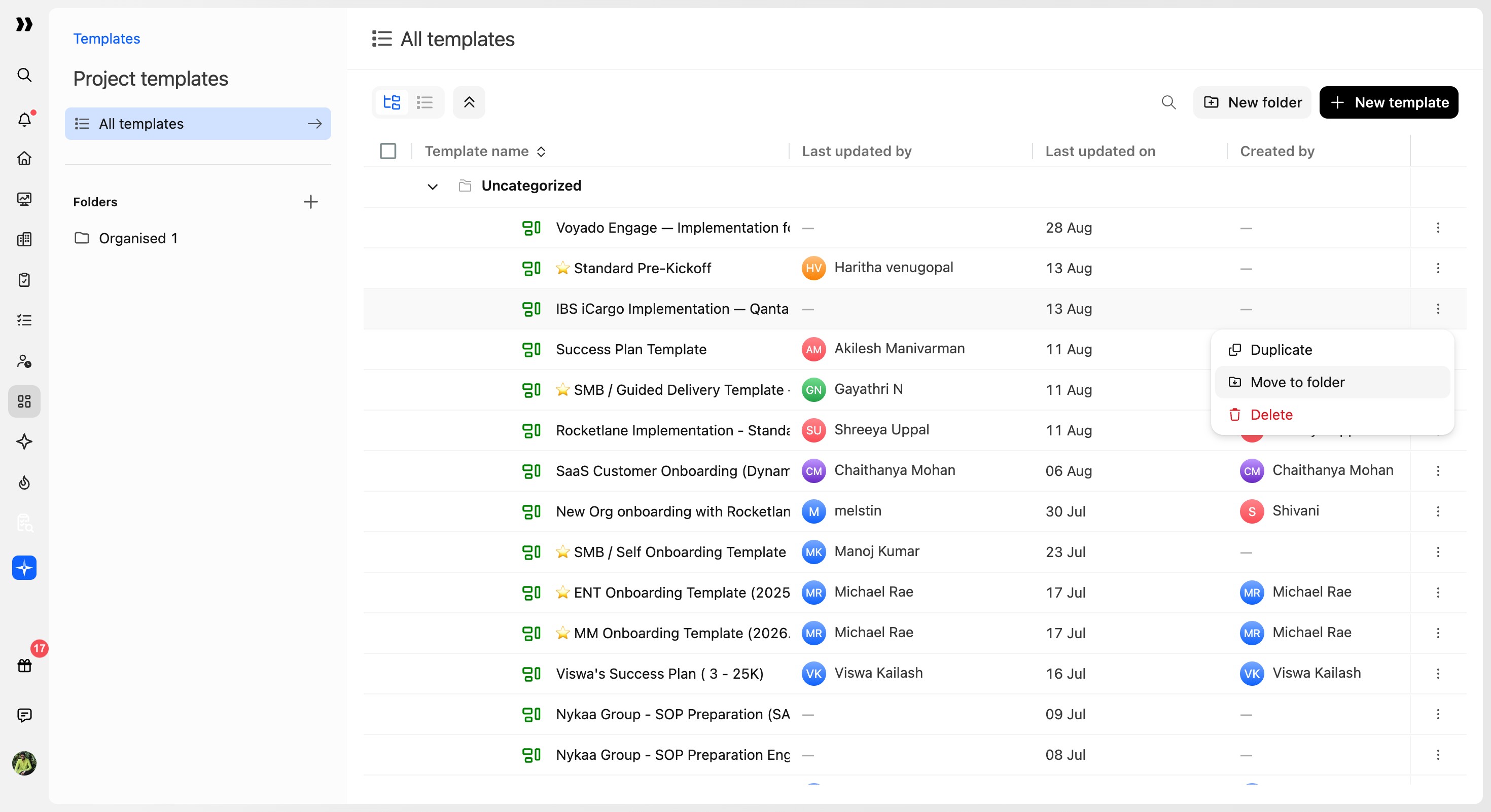
Task: Click Manoj Kumar in Last updated by
Action: [x=876, y=551]
